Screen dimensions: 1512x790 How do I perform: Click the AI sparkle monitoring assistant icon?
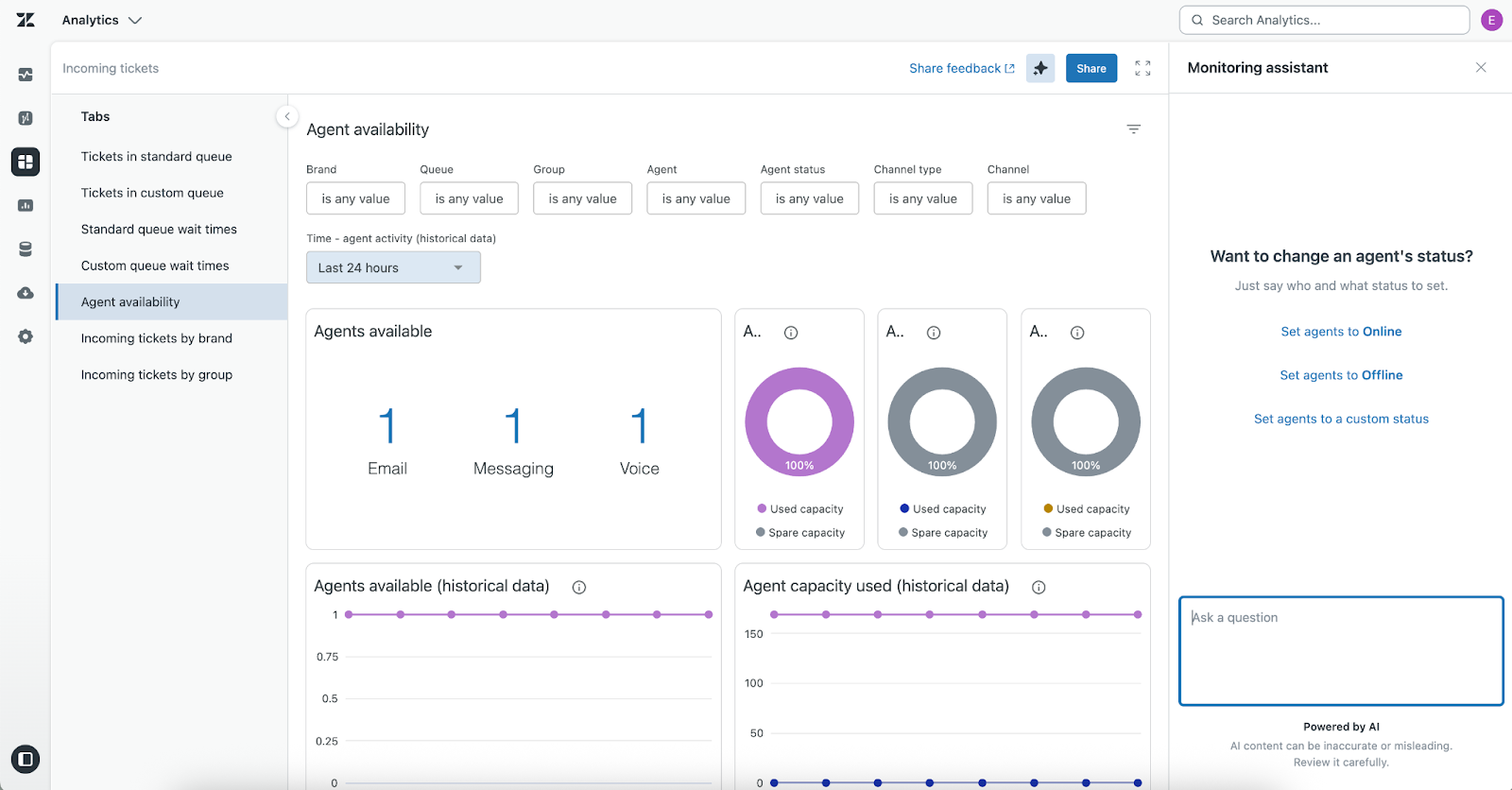[1040, 68]
